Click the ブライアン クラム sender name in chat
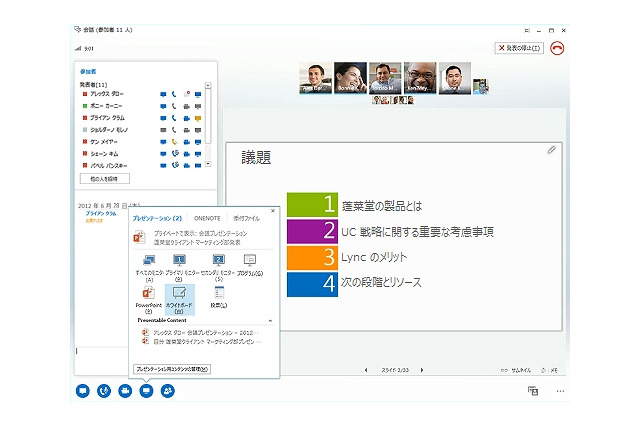Screen dimensions: 640x426 [101, 213]
